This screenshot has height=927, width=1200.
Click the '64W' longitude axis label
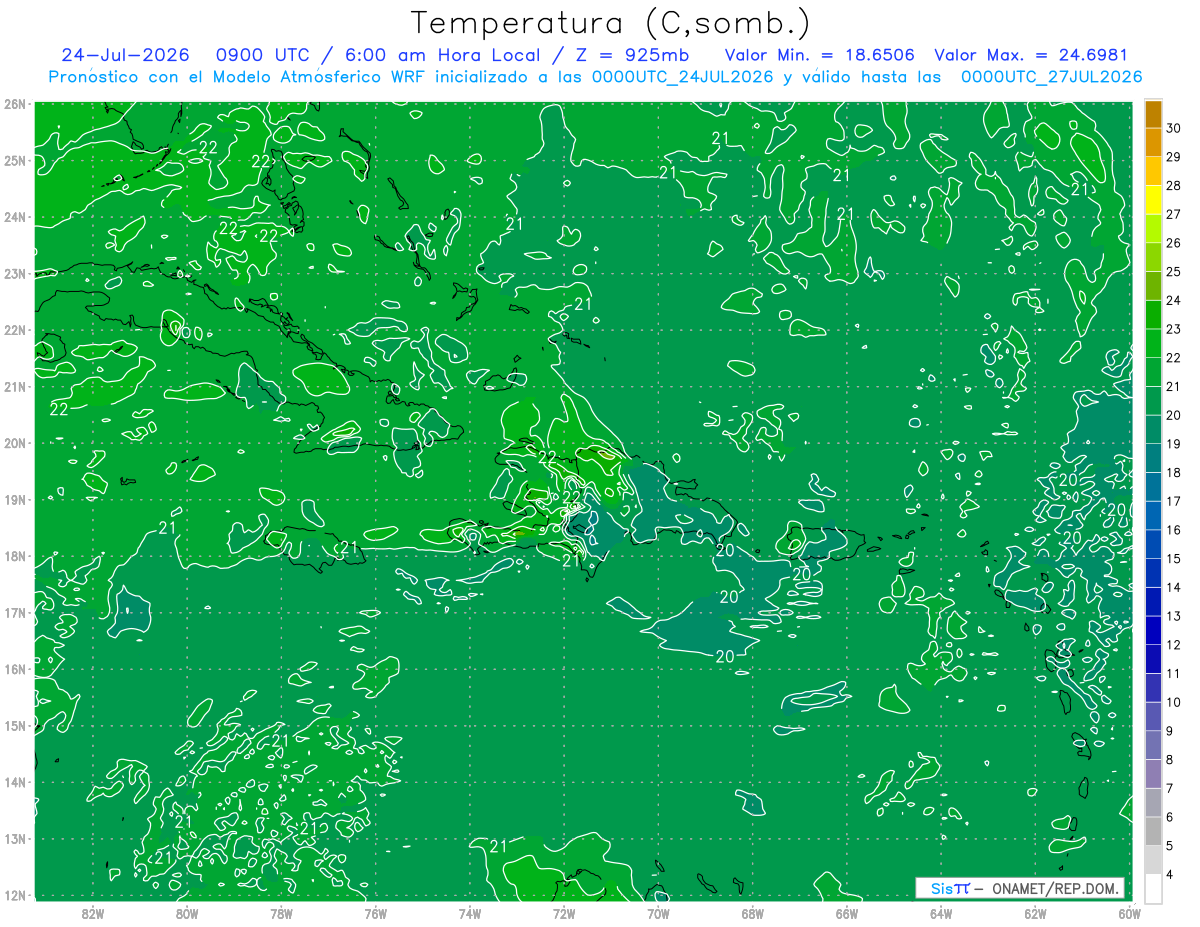941,912
